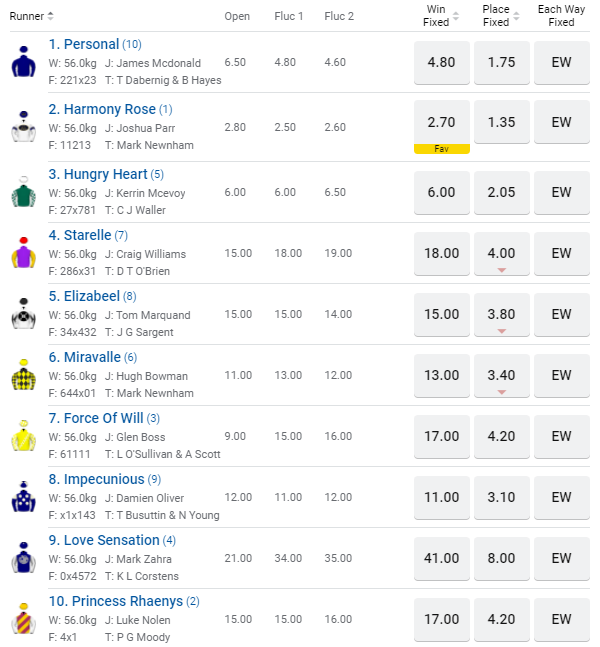Select EW bet for Hungry Heart

pyautogui.click(x=561, y=192)
